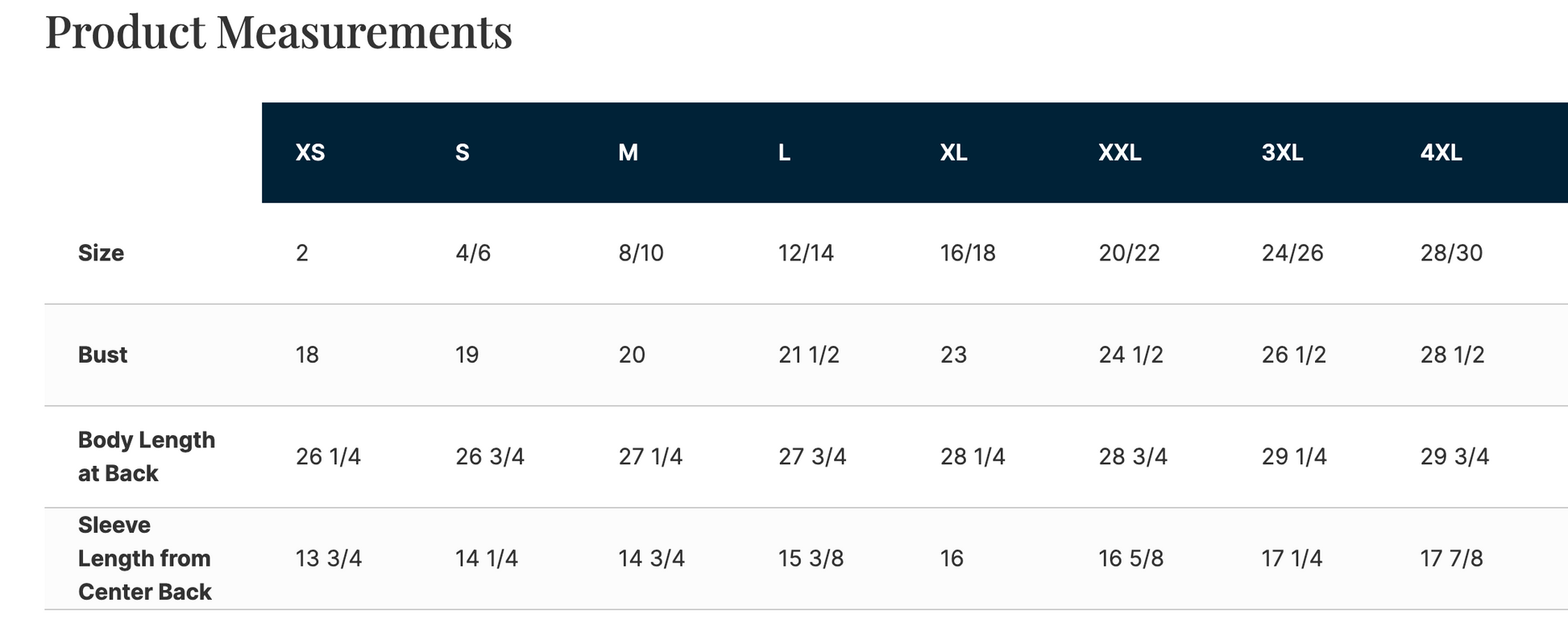Select the Bust row label
This screenshot has width=1568, height=636.
(x=102, y=355)
